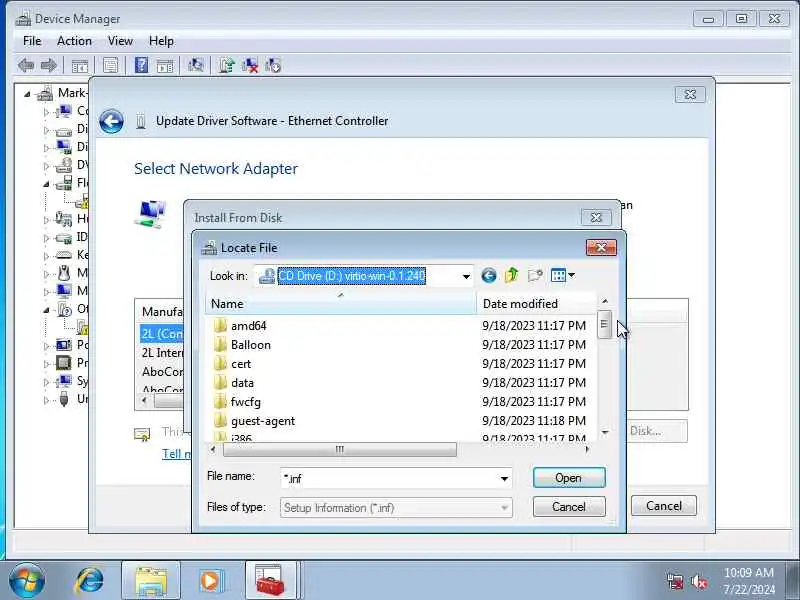Viewport: 800px width, 600px height.
Task: Click the network tray icon
Action: 674,581
